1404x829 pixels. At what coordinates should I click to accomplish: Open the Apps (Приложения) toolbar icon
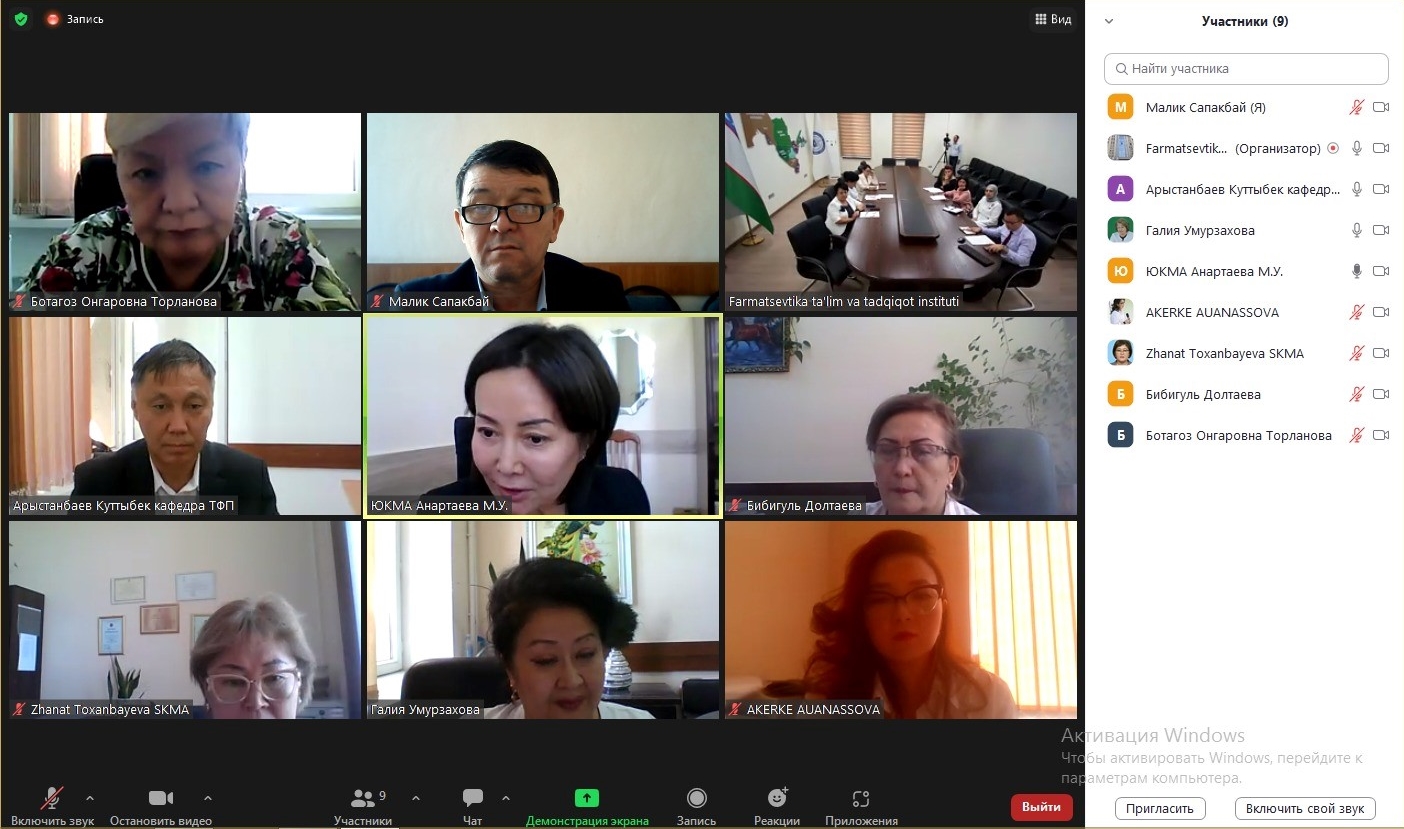point(861,798)
